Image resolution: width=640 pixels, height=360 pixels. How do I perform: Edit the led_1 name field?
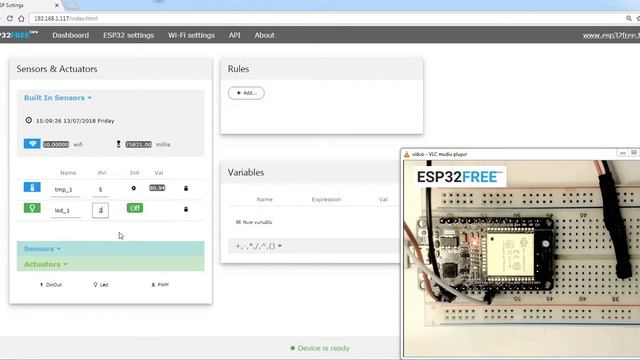65,210
